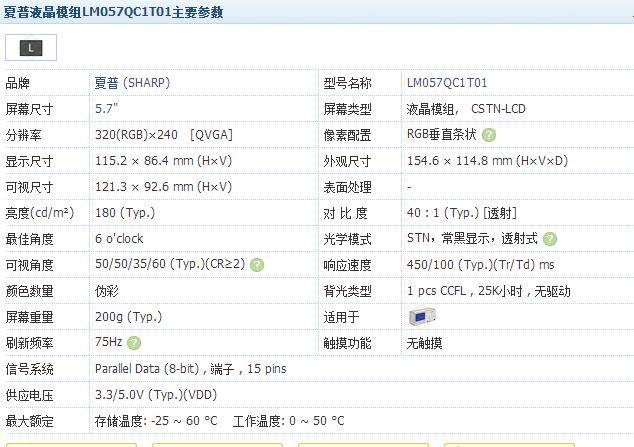
Task: Click the 180 (Typ.) brightness value
Action: point(125,213)
